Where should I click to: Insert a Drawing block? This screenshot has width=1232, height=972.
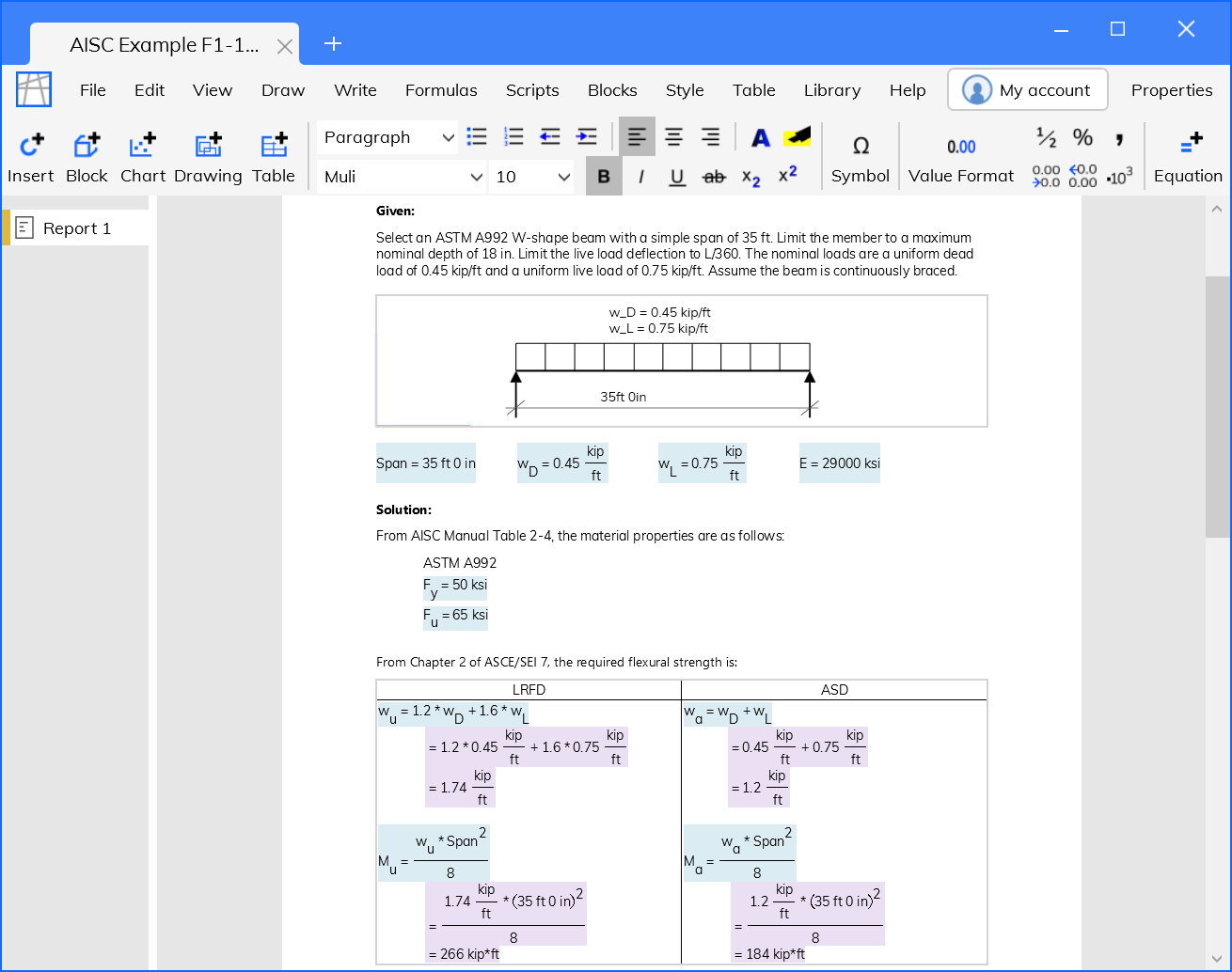coord(207,155)
